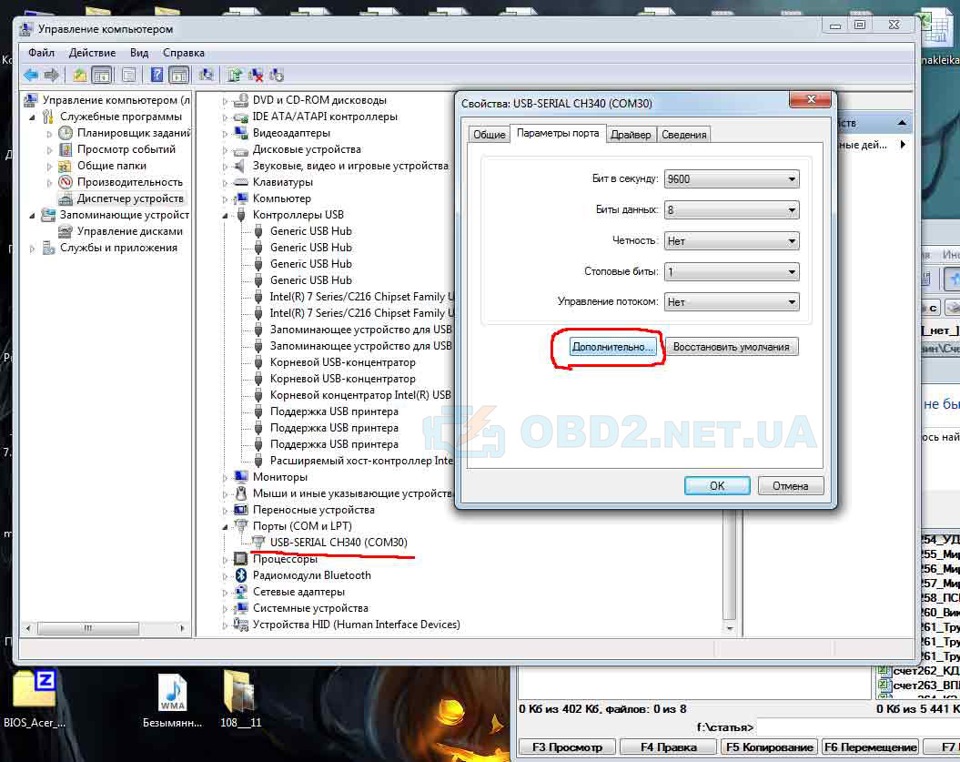Click the Up one level folder icon
Screen dimensions: 960x762
(x=80, y=75)
